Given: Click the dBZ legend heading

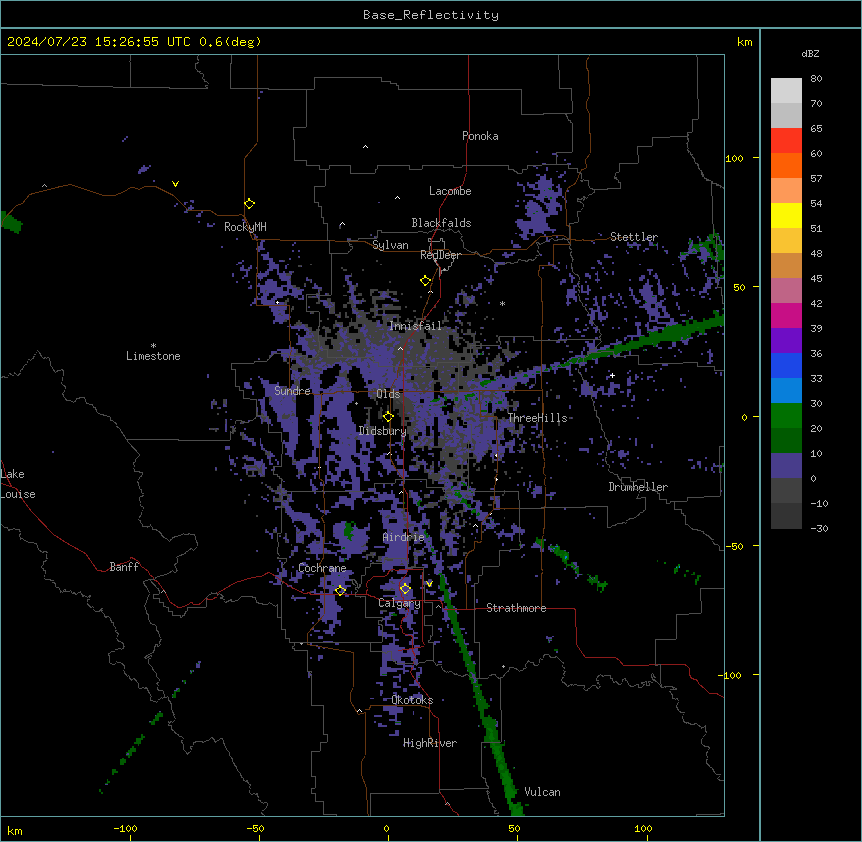Looking at the screenshot, I should 810,54.
